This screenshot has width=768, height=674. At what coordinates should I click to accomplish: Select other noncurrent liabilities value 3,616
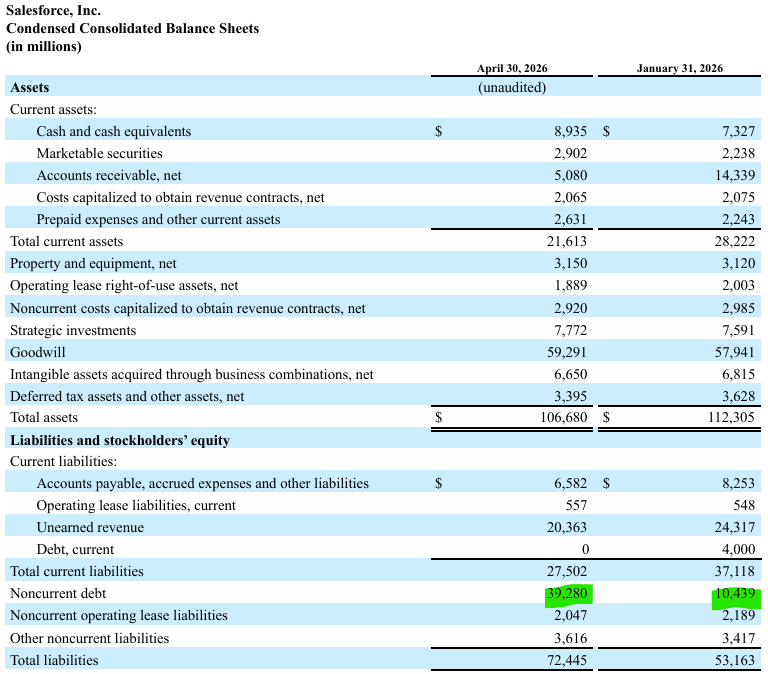[x=571, y=639]
